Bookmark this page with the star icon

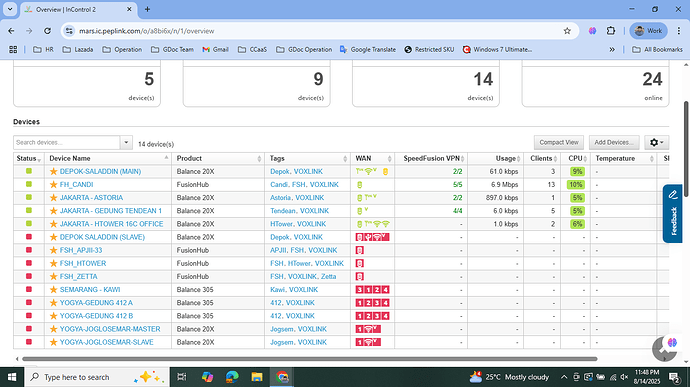(x=567, y=31)
